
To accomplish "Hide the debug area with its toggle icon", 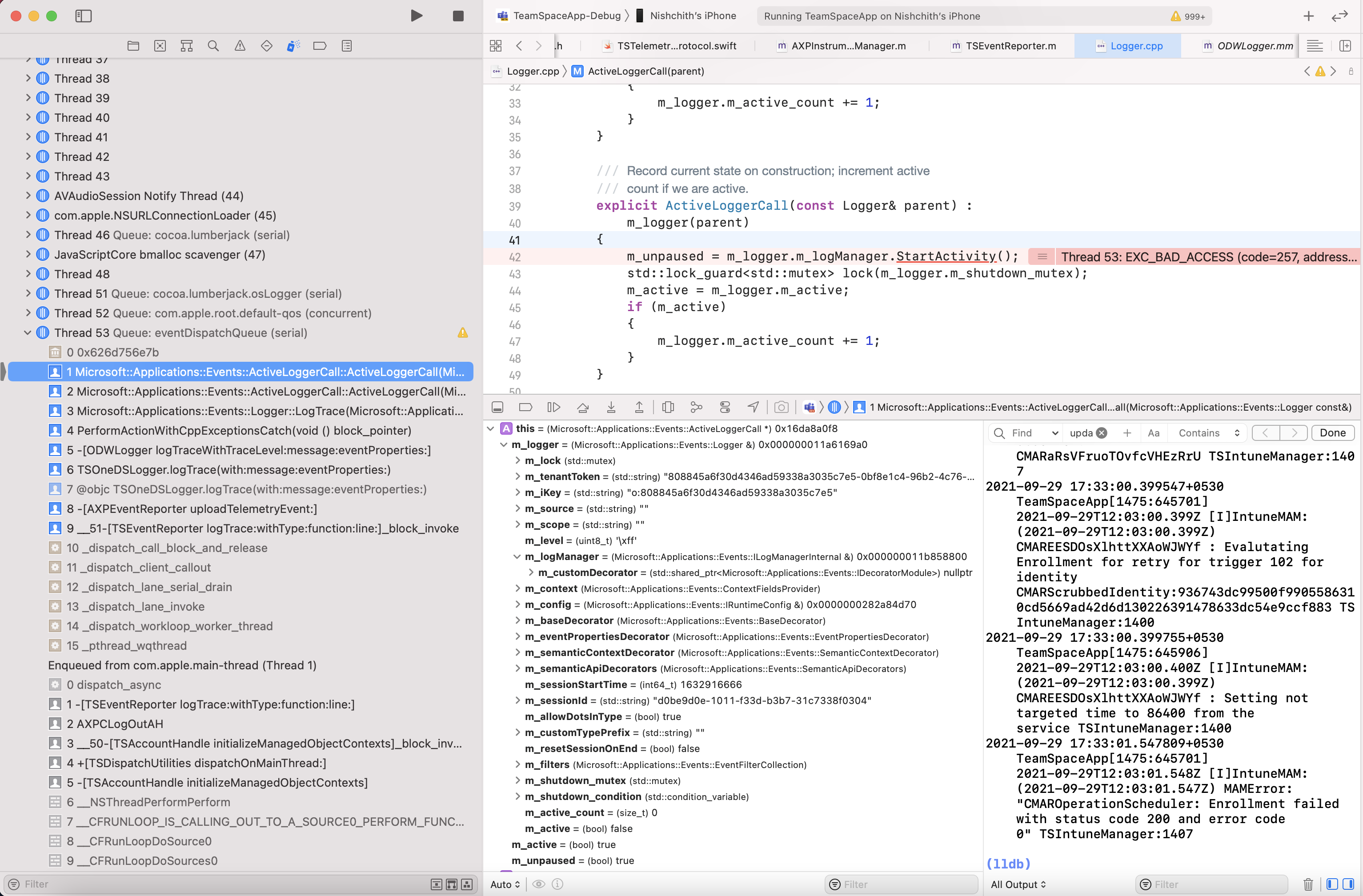I will pos(497,407).
